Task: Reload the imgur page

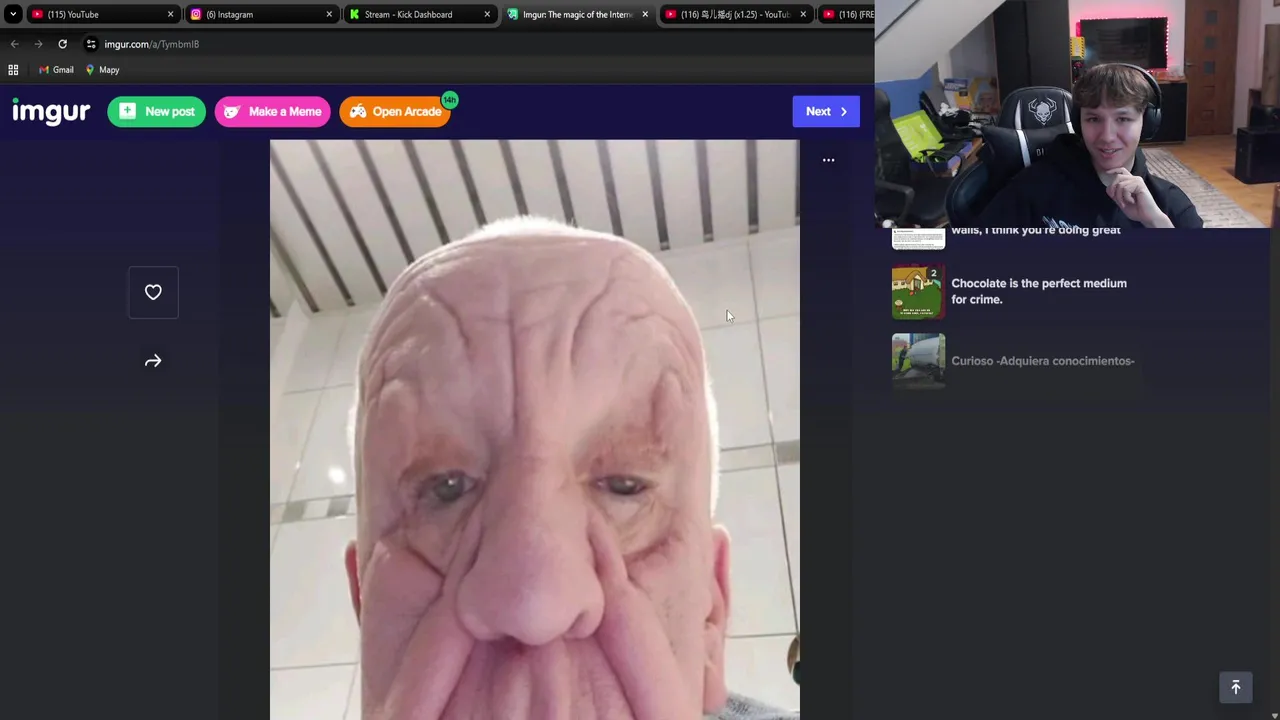Action: click(62, 44)
